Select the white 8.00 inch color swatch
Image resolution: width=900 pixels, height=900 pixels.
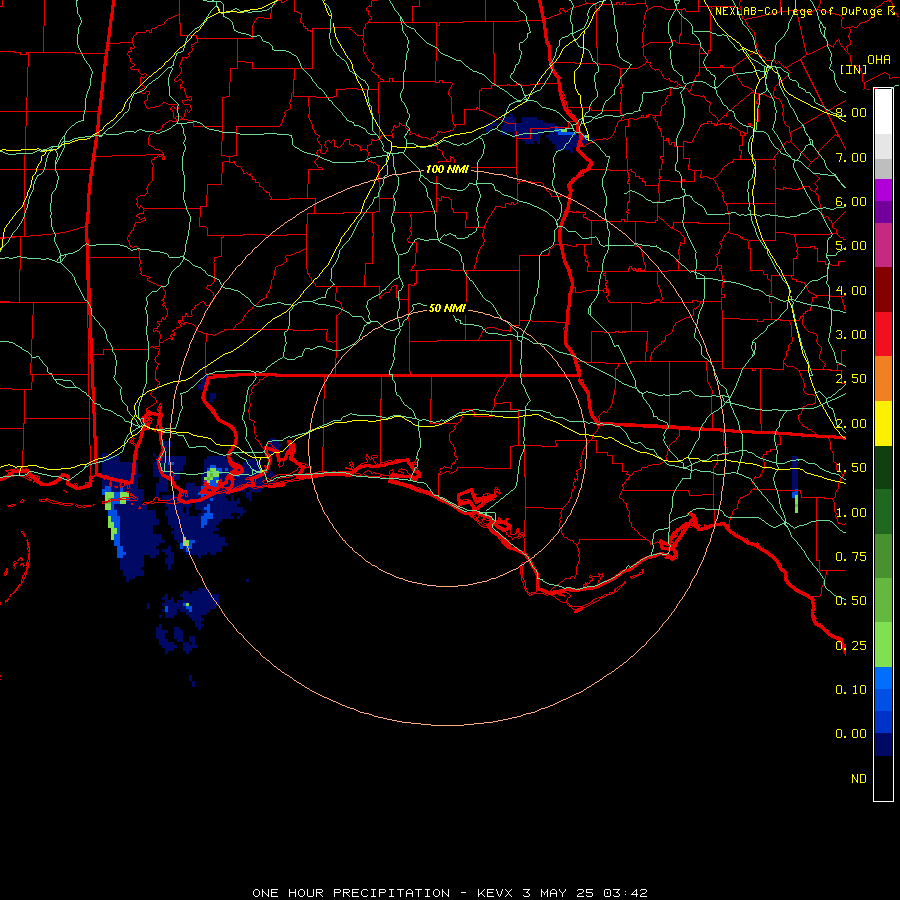click(x=883, y=111)
